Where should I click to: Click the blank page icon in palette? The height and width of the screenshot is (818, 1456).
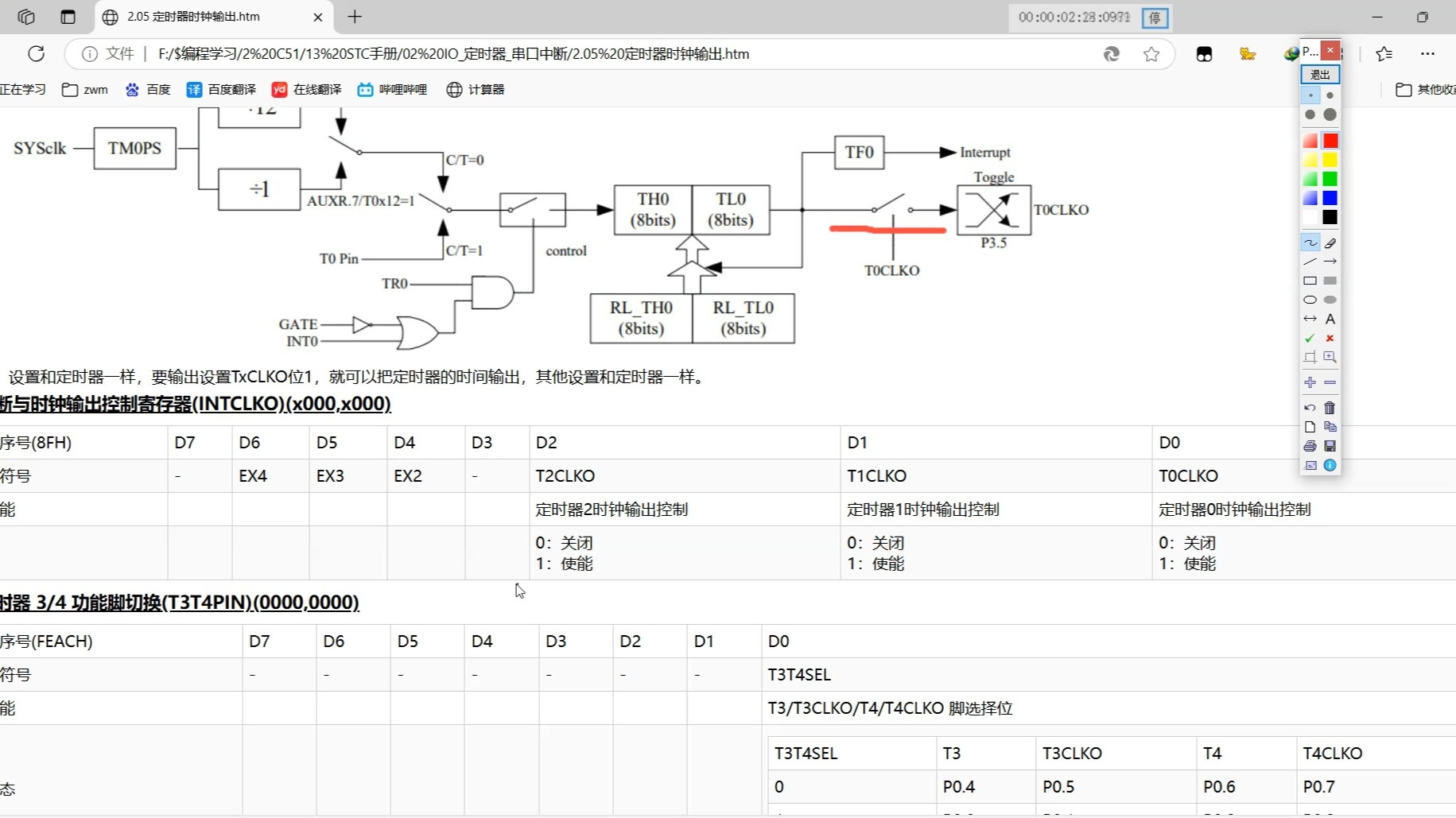1310,427
